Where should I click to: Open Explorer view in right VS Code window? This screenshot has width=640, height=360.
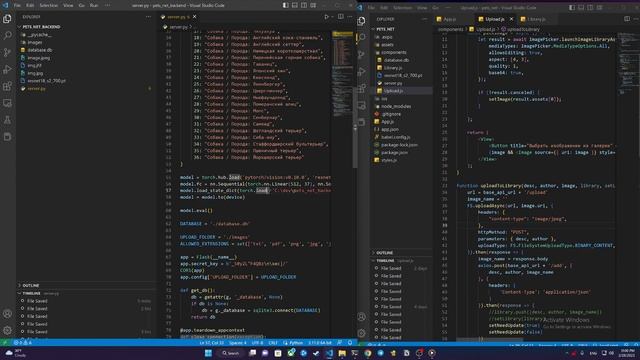[361, 21]
